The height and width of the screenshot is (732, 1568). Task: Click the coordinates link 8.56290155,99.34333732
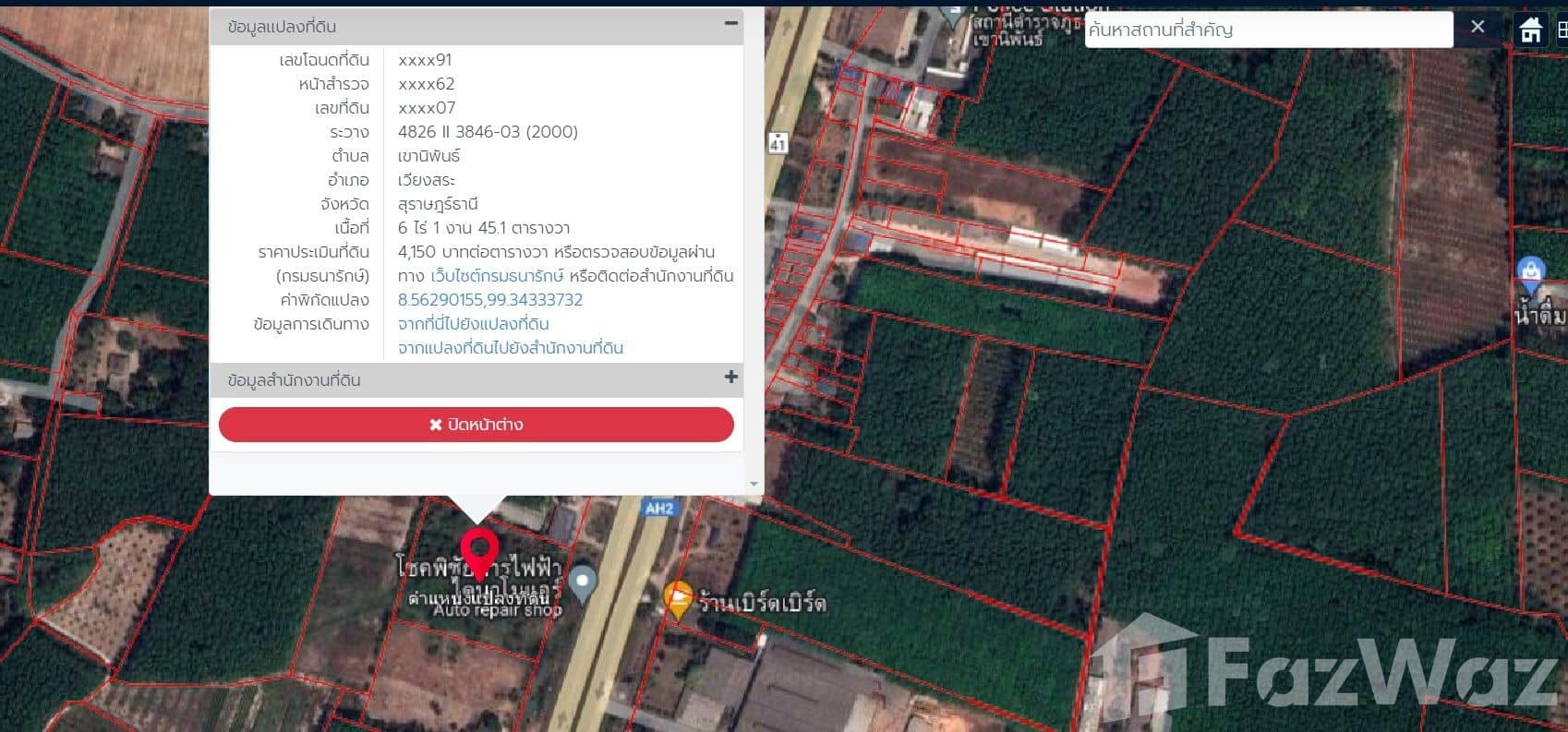point(489,300)
